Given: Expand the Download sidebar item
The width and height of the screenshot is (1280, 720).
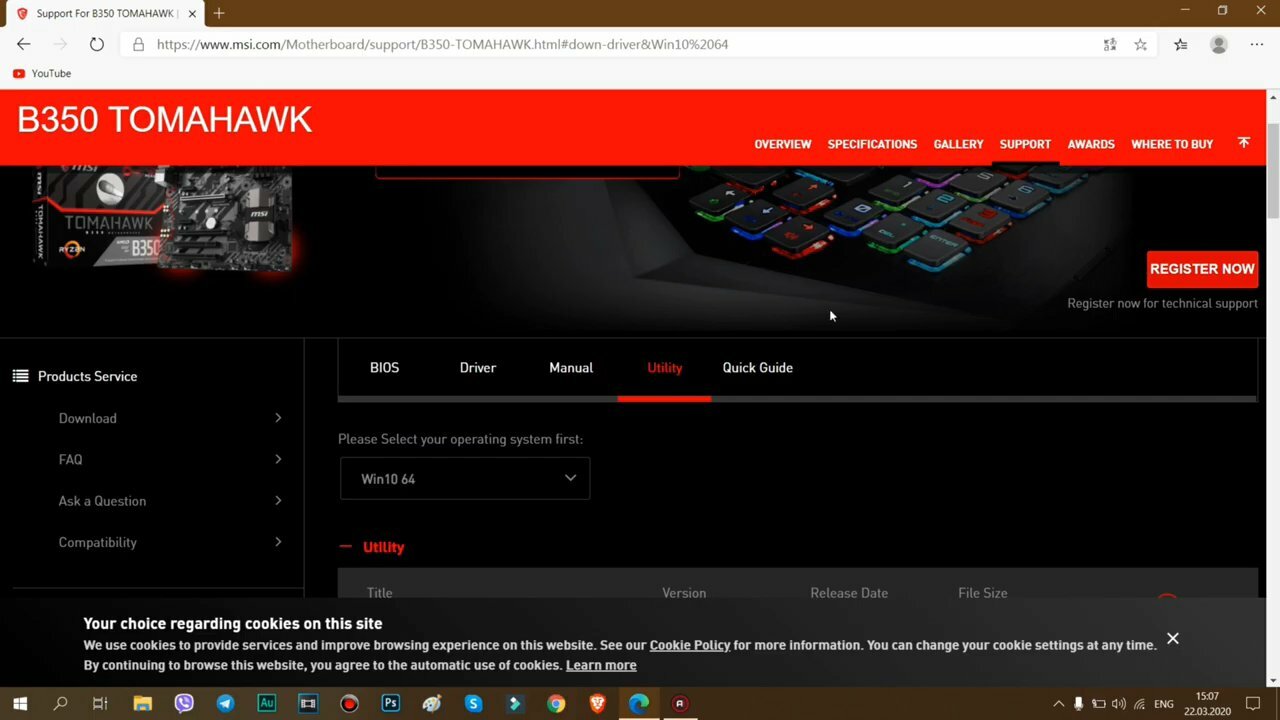Looking at the screenshot, I should point(170,418).
